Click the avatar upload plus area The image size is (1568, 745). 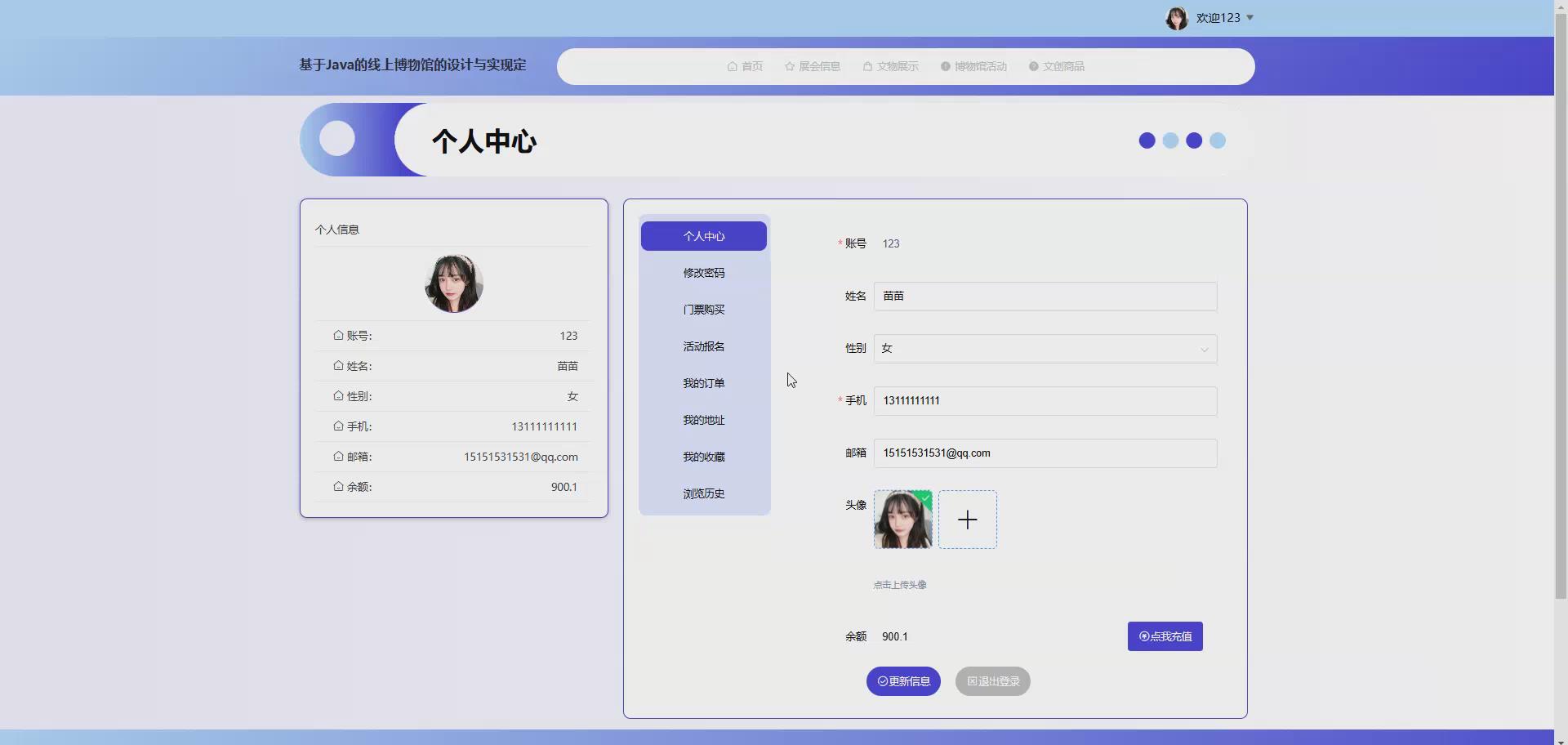pyautogui.click(x=968, y=519)
